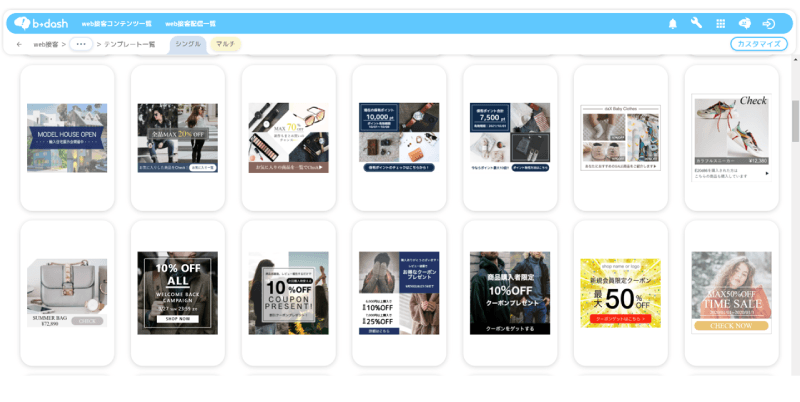
Task: Click the カスタマイズ button
Action: (x=759, y=44)
